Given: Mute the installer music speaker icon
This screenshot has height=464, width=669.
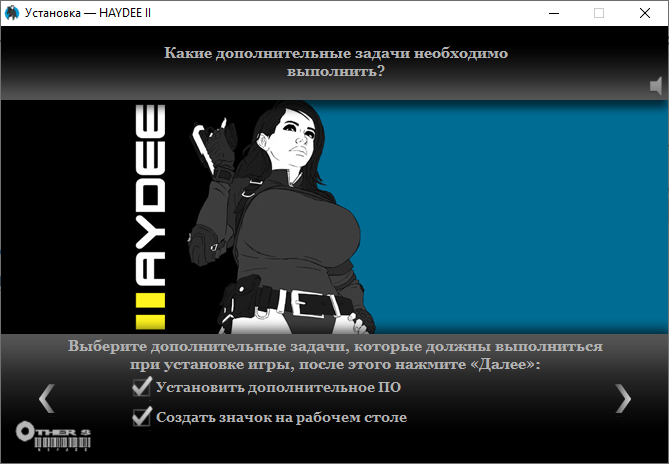Looking at the screenshot, I should point(656,86).
